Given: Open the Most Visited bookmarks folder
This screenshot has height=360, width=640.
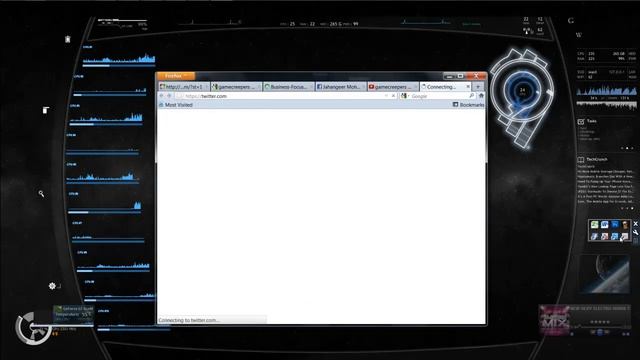Looking at the screenshot, I should coord(176,105).
